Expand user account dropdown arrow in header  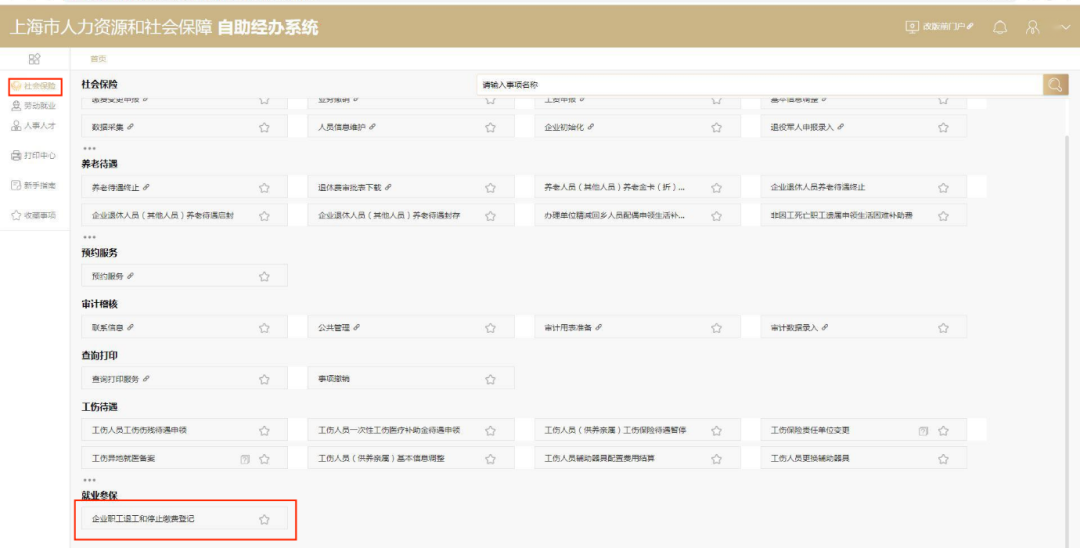(1065, 28)
